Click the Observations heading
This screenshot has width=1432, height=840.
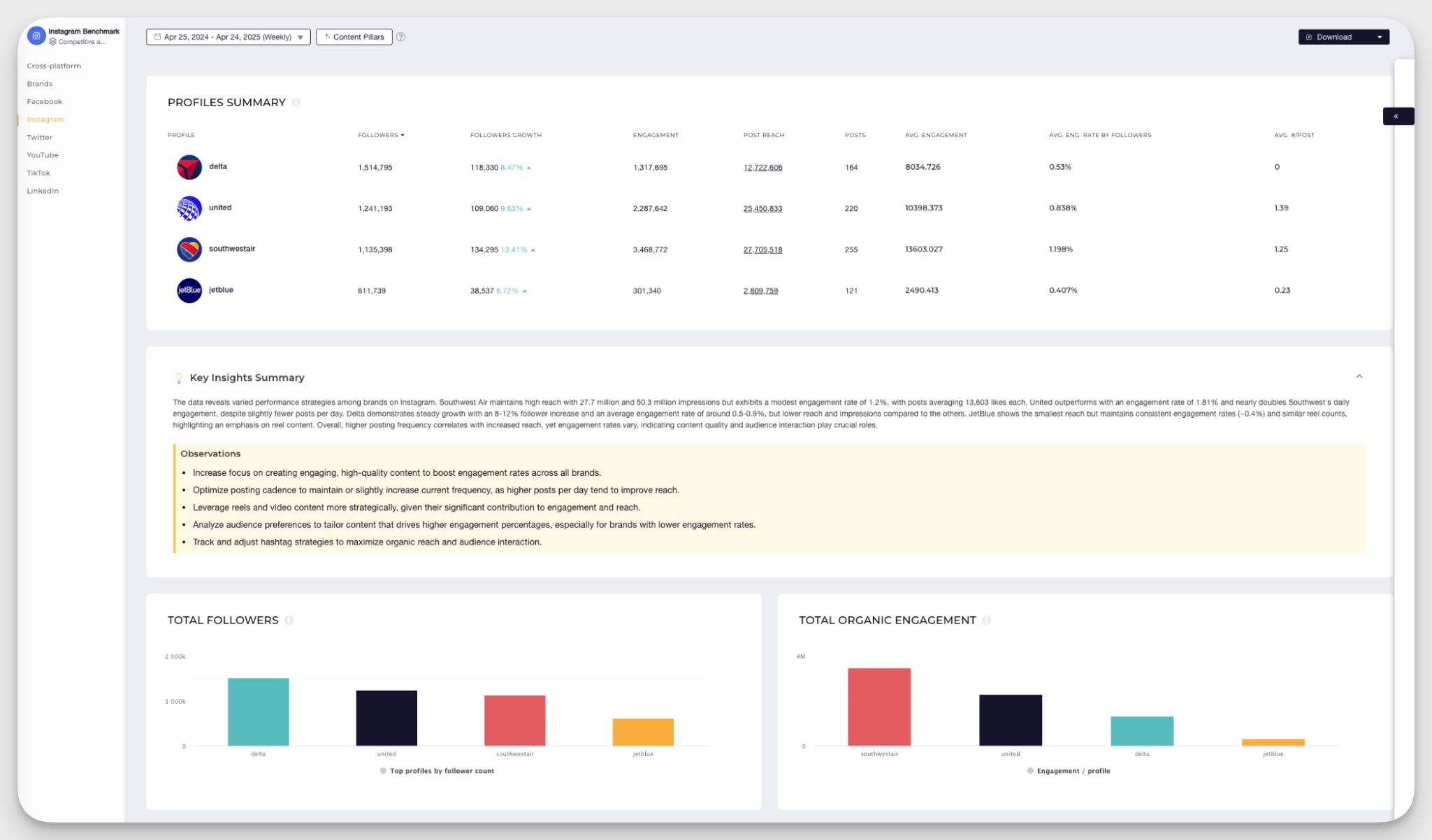click(210, 454)
